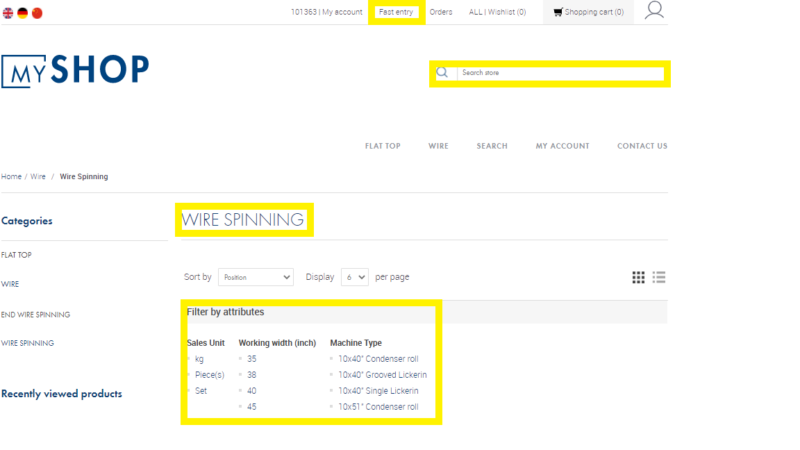Screen dimensions: 800x450
Task: Click the MyShop logo
Action: pos(75,70)
